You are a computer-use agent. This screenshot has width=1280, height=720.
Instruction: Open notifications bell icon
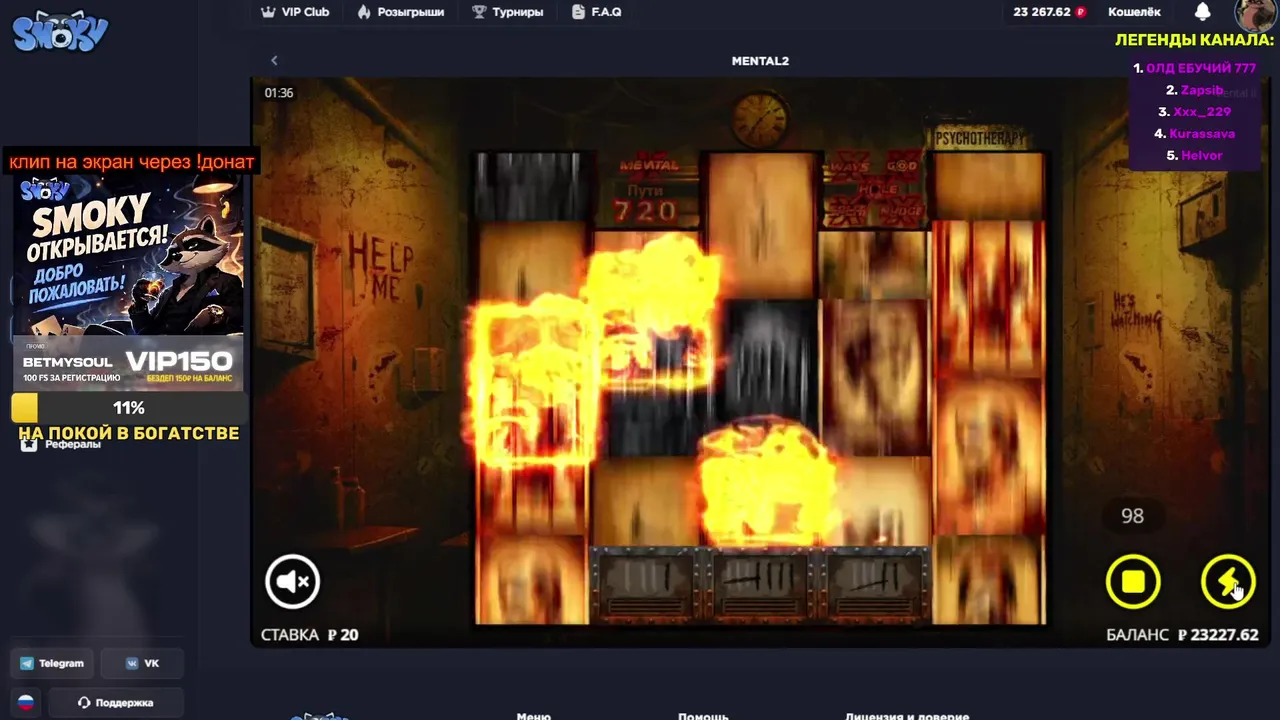click(1203, 12)
